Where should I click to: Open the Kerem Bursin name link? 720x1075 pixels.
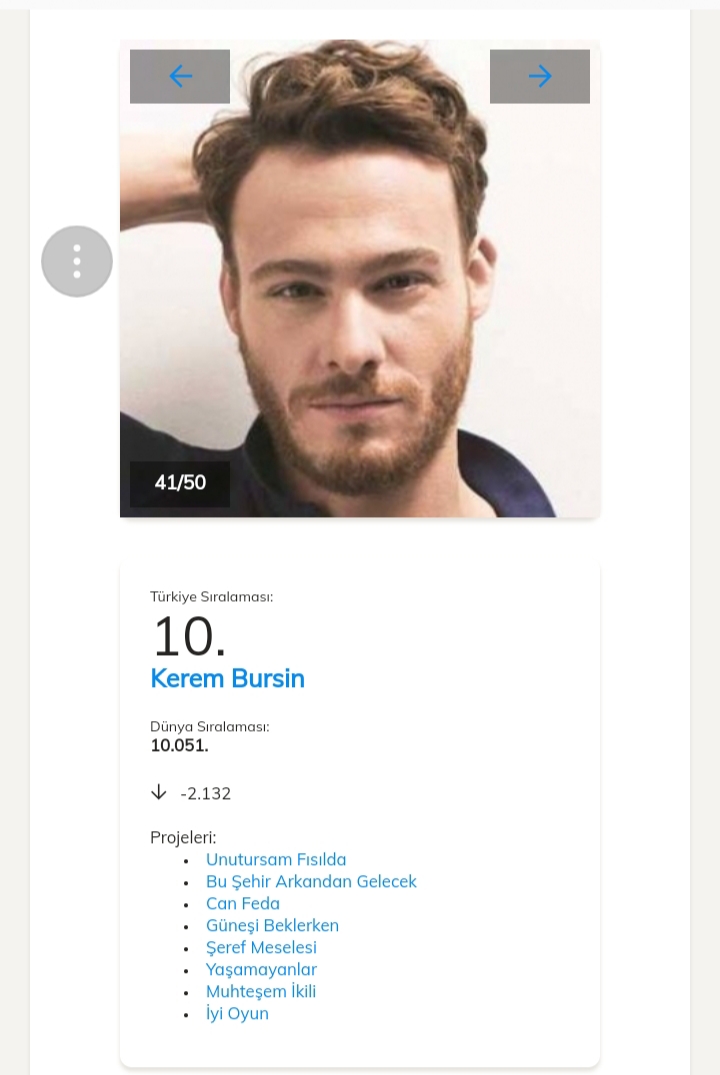coord(227,679)
